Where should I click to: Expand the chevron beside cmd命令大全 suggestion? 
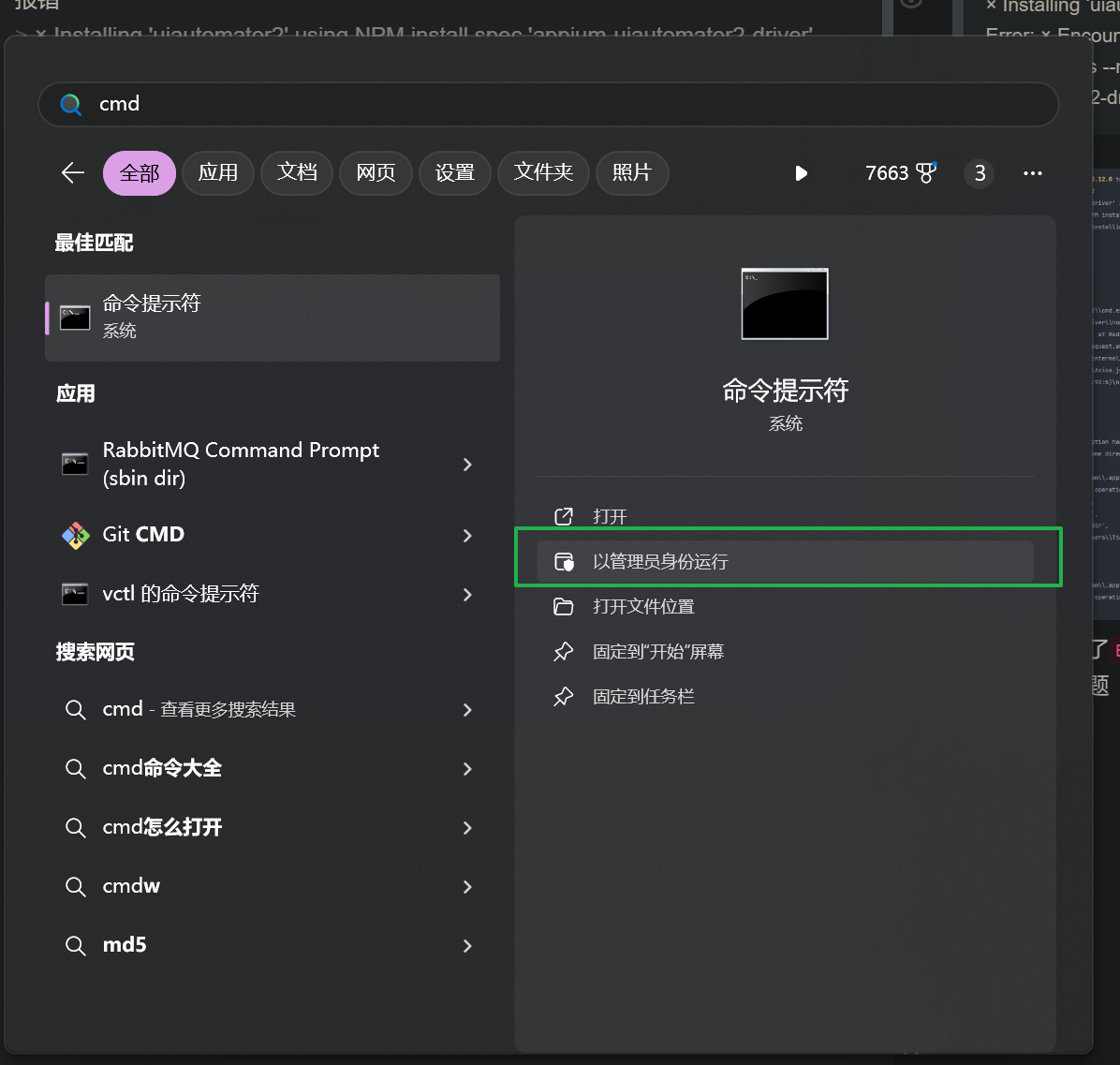[467, 768]
